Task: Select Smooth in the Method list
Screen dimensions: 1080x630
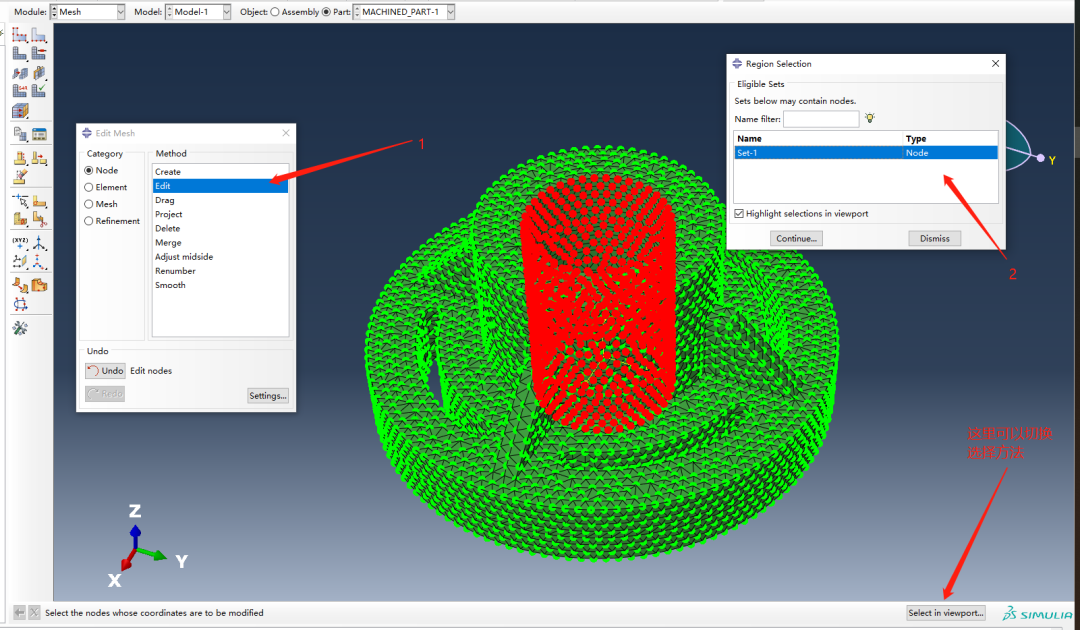Action: pos(220,284)
